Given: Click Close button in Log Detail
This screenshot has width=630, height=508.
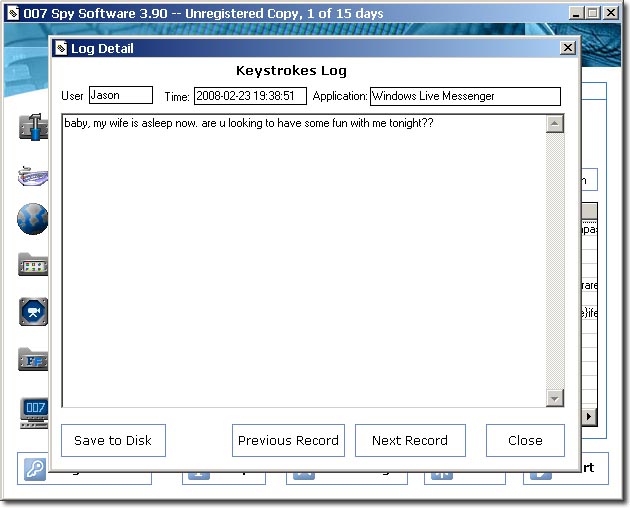Looking at the screenshot, I should tap(525, 440).
